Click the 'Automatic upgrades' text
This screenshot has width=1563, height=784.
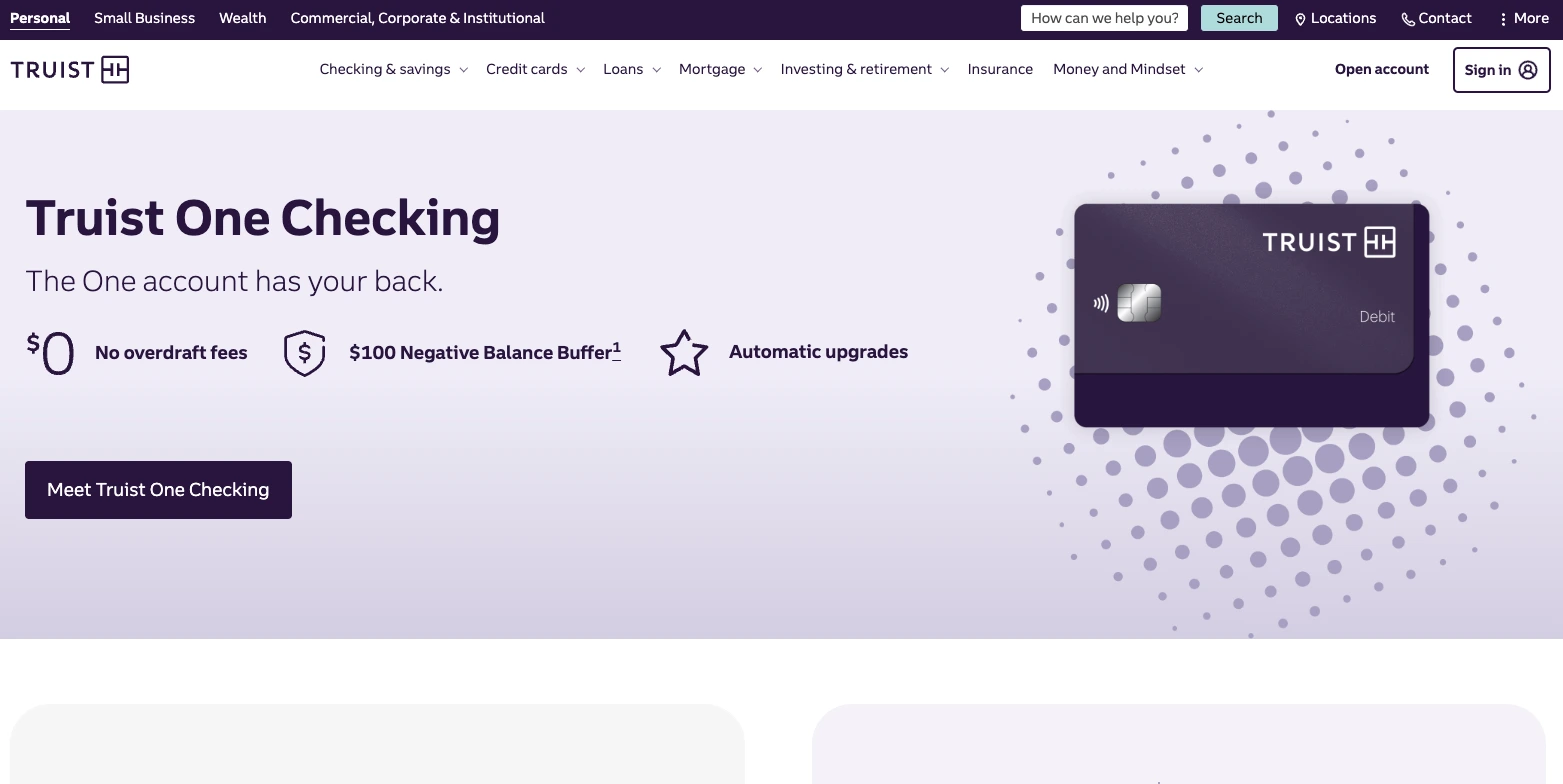pos(818,352)
